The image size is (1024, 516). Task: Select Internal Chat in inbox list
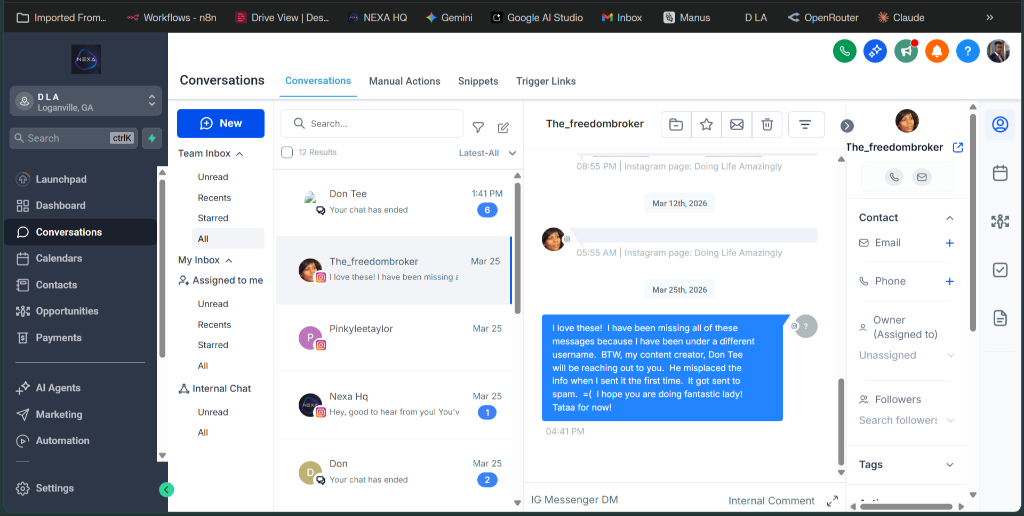tap(215, 389)
